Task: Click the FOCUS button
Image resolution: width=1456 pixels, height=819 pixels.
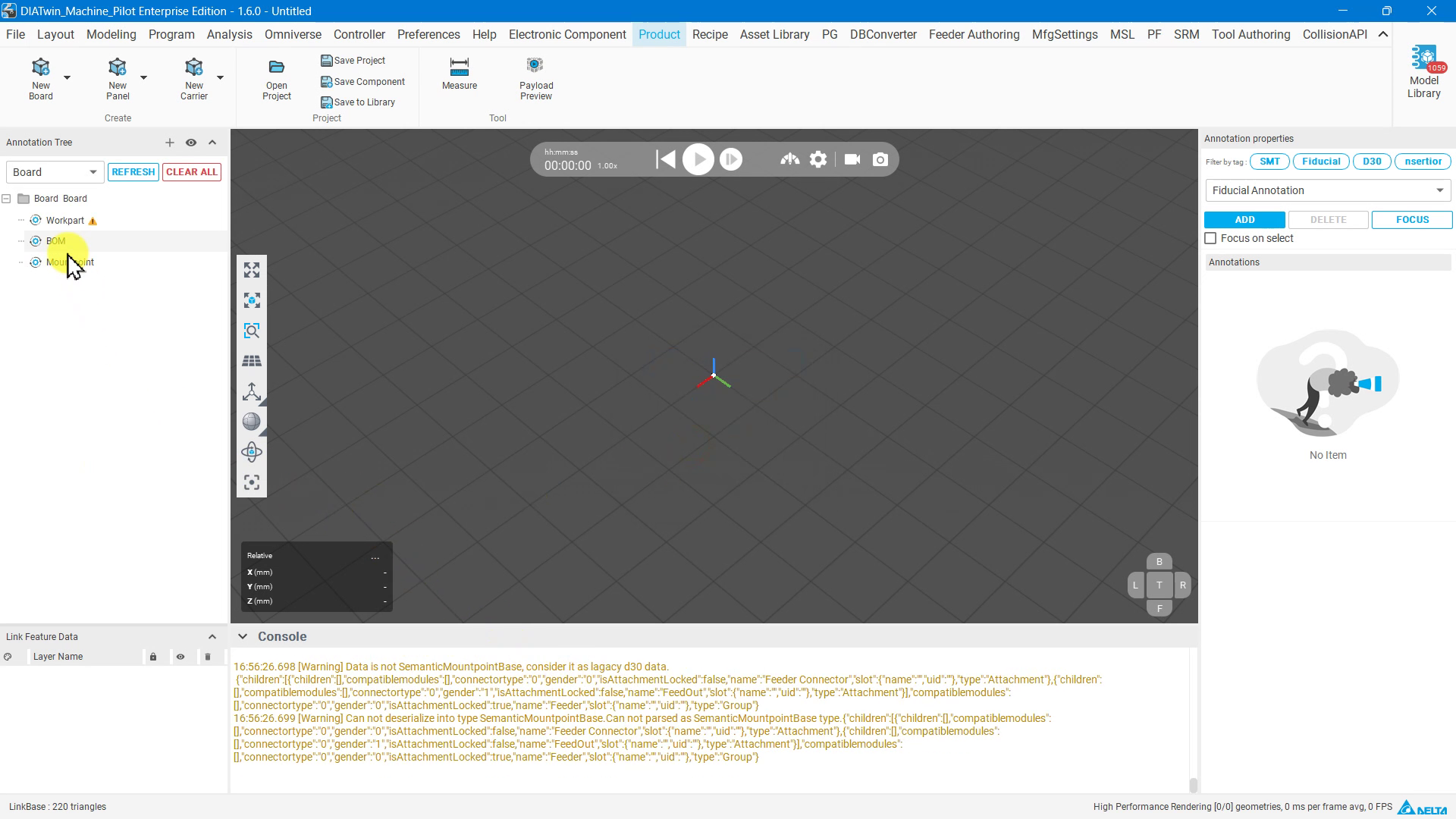Action: coord(1412,220)
